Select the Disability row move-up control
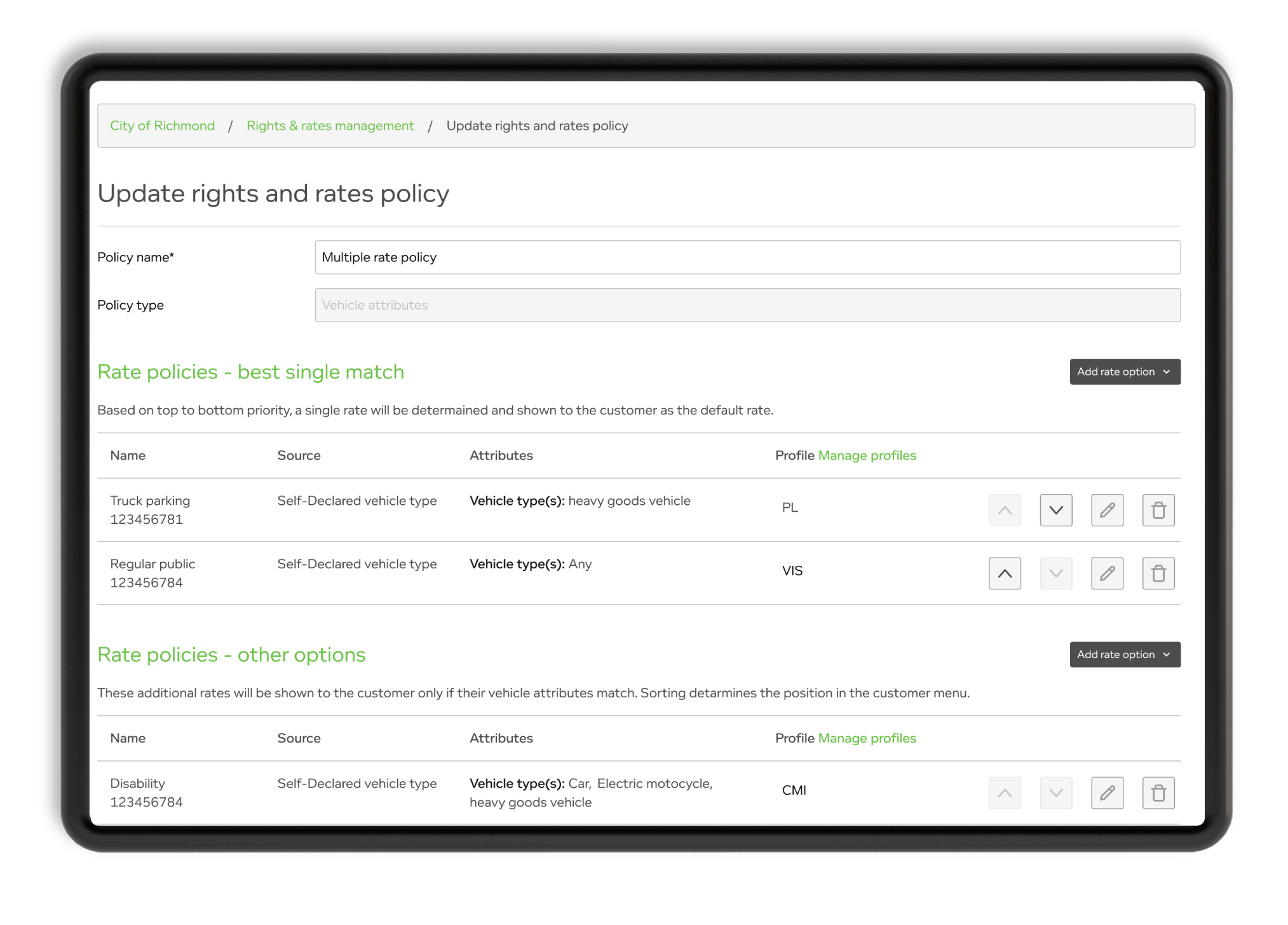This screenshot has width=1288, height=925. pos(1005,793)
